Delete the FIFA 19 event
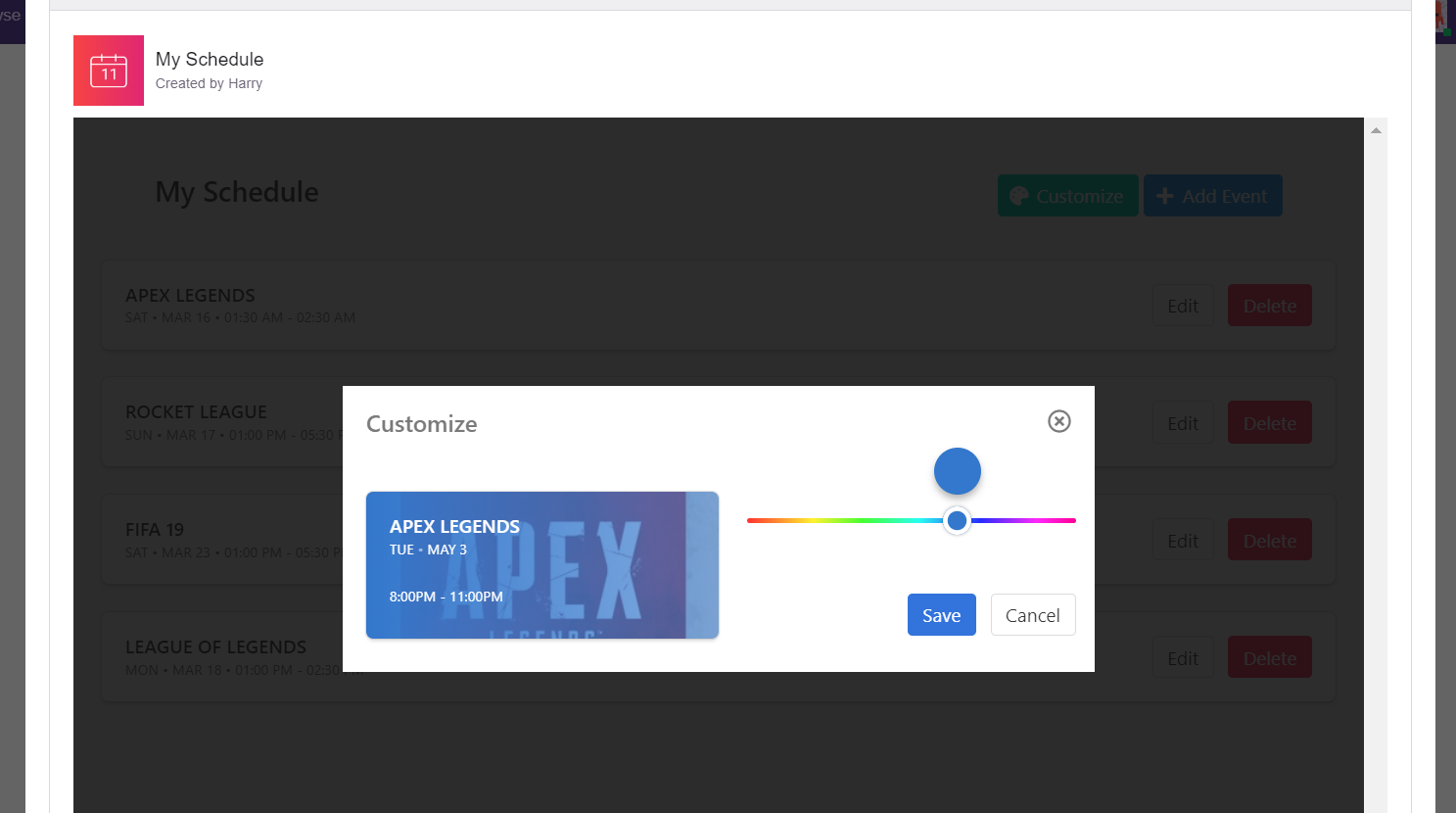 point(1270,541)
